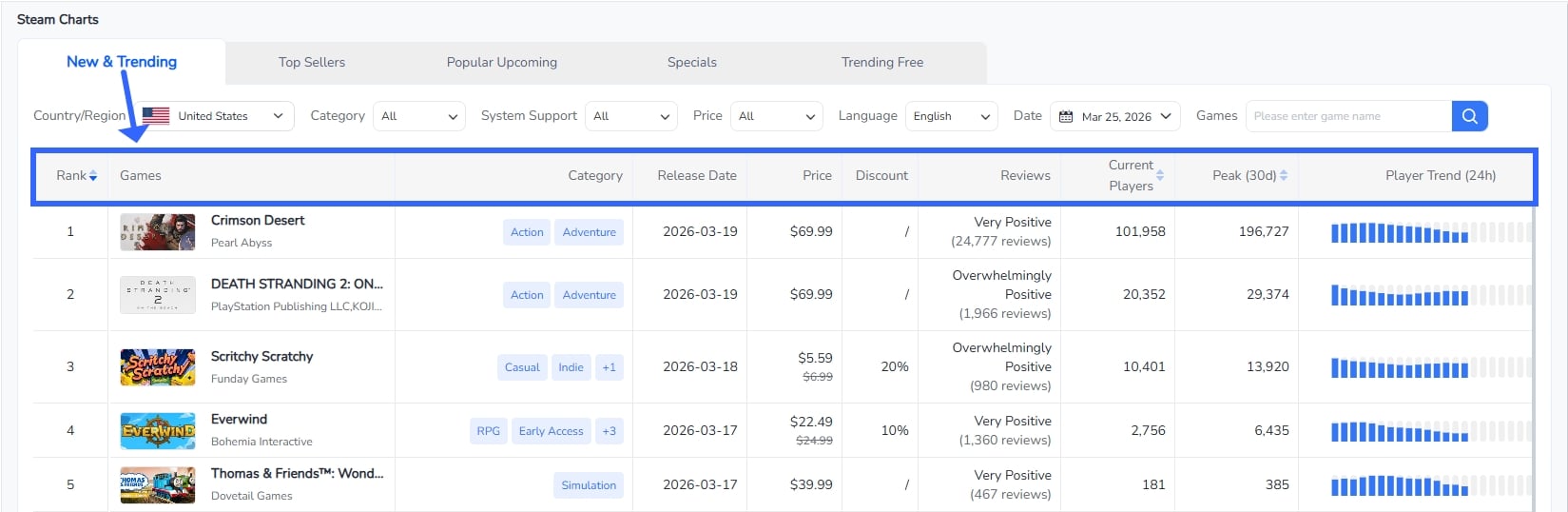Click the calendar icon in Date field
The width and height of the screenshot is (1568, 512).
coord(1066,116)
